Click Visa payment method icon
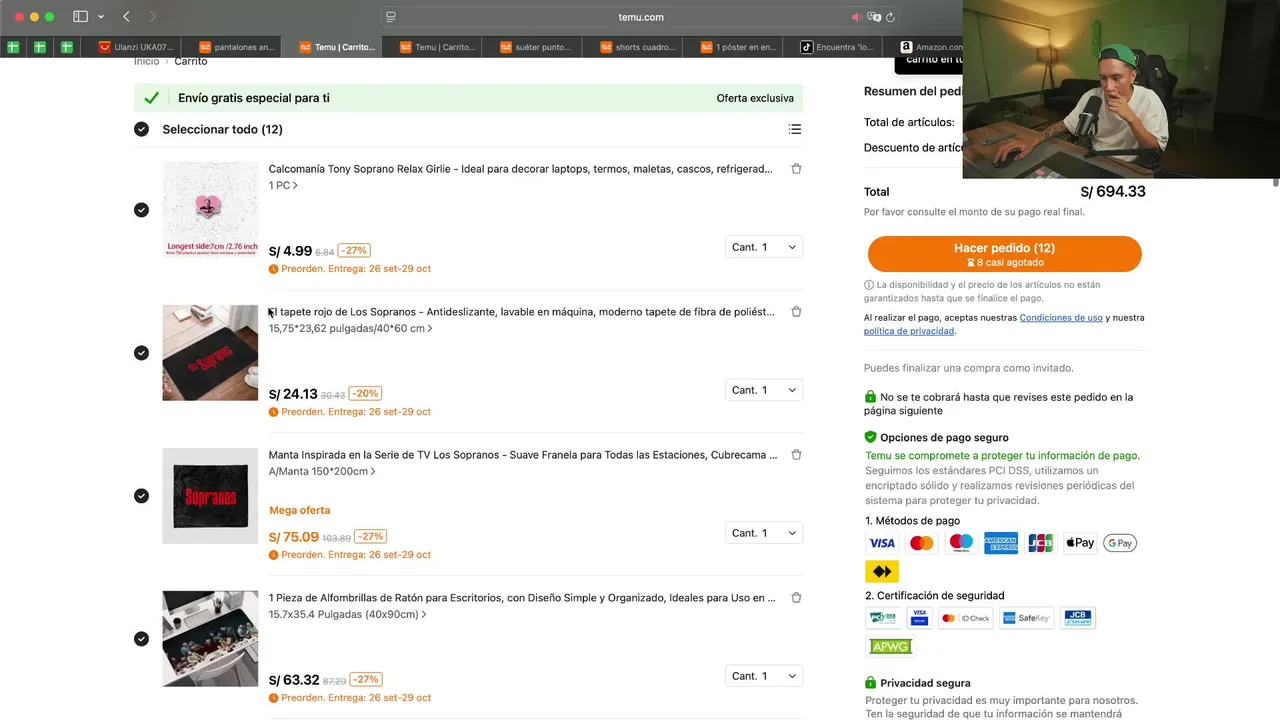 (x=882, y=543)
